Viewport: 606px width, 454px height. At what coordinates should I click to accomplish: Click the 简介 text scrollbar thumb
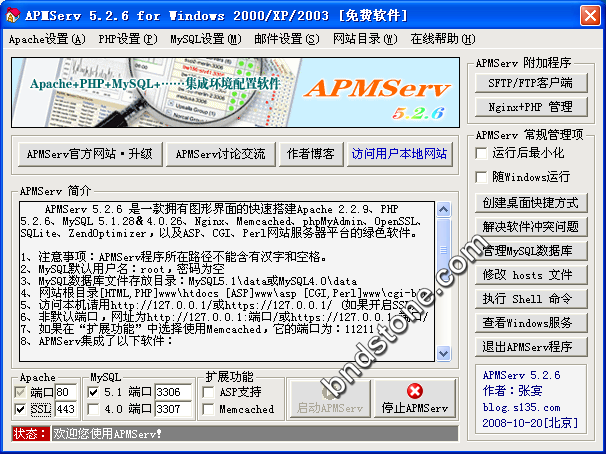pyautogui.click(x=443, y=250)
